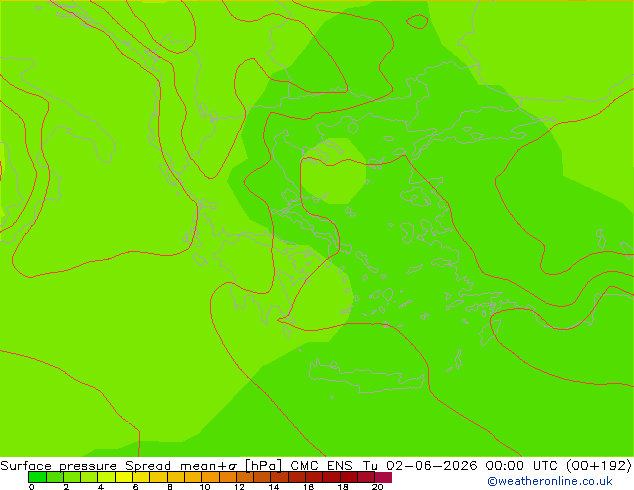Select the date 'Tu 02-06-2026' text
The width and height of the screenshot is (634, 490).
coord(420,465)
